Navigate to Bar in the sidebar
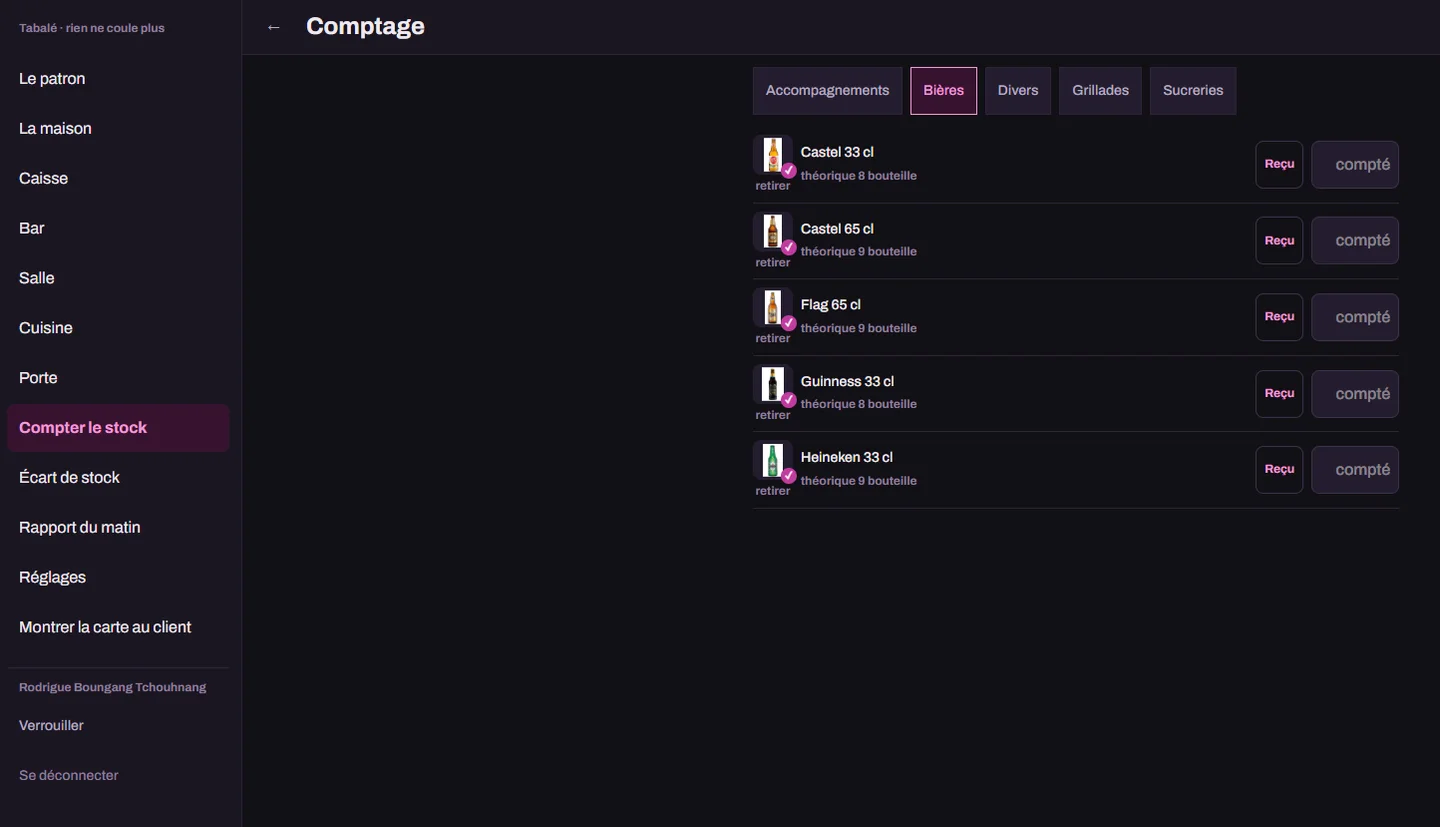Screen dimensions: 1440x827 pyautogui.click(x=118, y=229)
